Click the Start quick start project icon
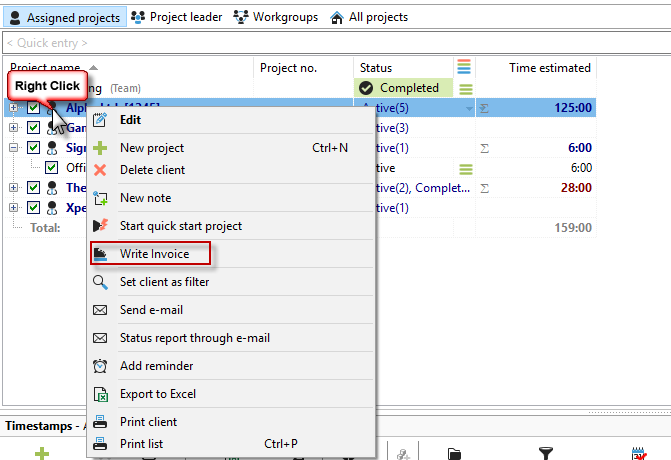This screenshot has height=460, width=671. (100, 226)
